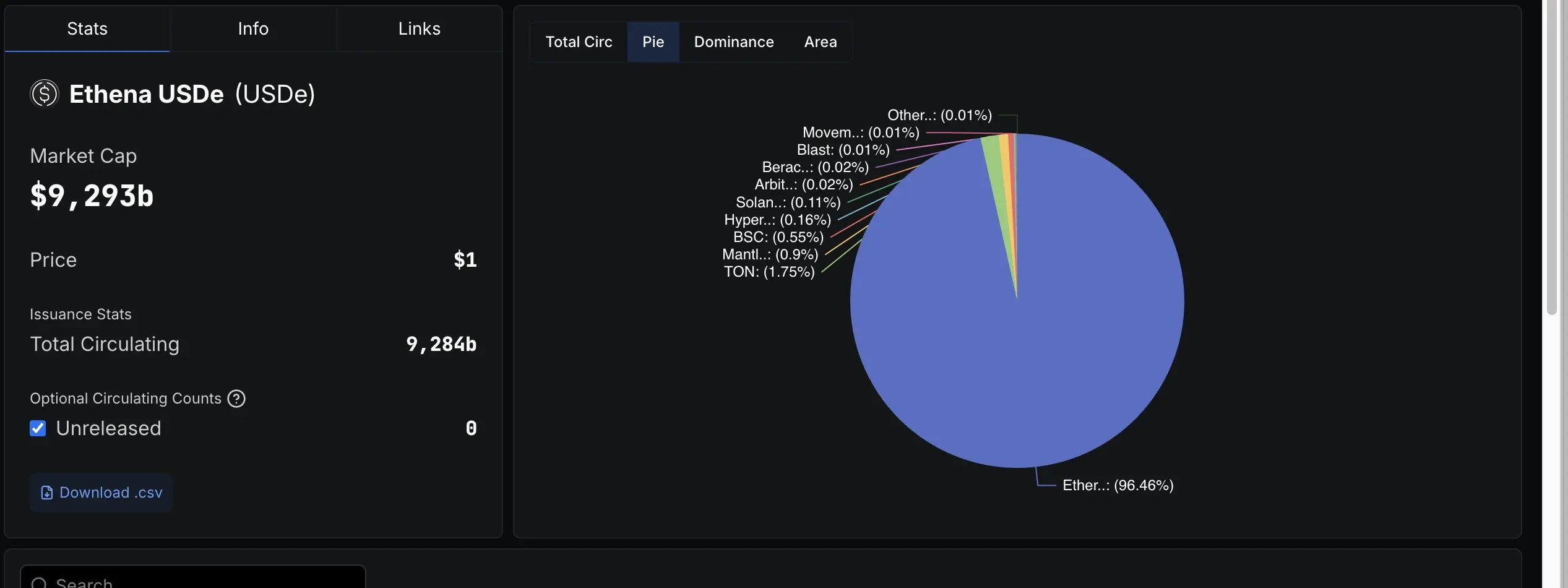Click the green TON pie slice
This screenshot has width=1568, height=588.
[996, 179]
